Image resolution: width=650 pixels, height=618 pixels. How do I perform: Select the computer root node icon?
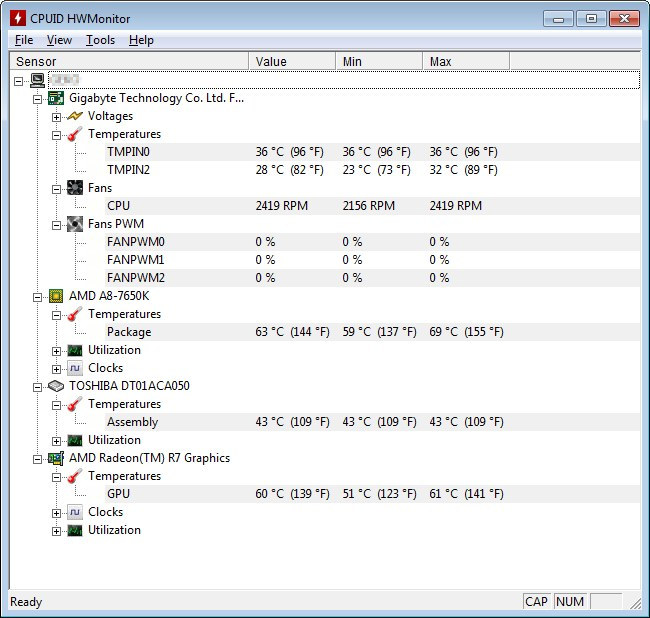37,80
